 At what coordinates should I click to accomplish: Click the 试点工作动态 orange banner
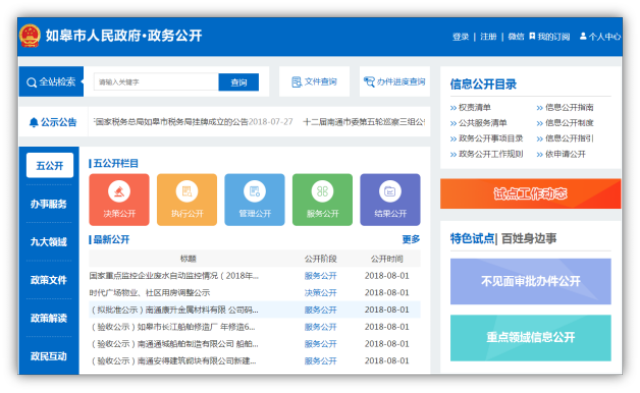(531, 193)
